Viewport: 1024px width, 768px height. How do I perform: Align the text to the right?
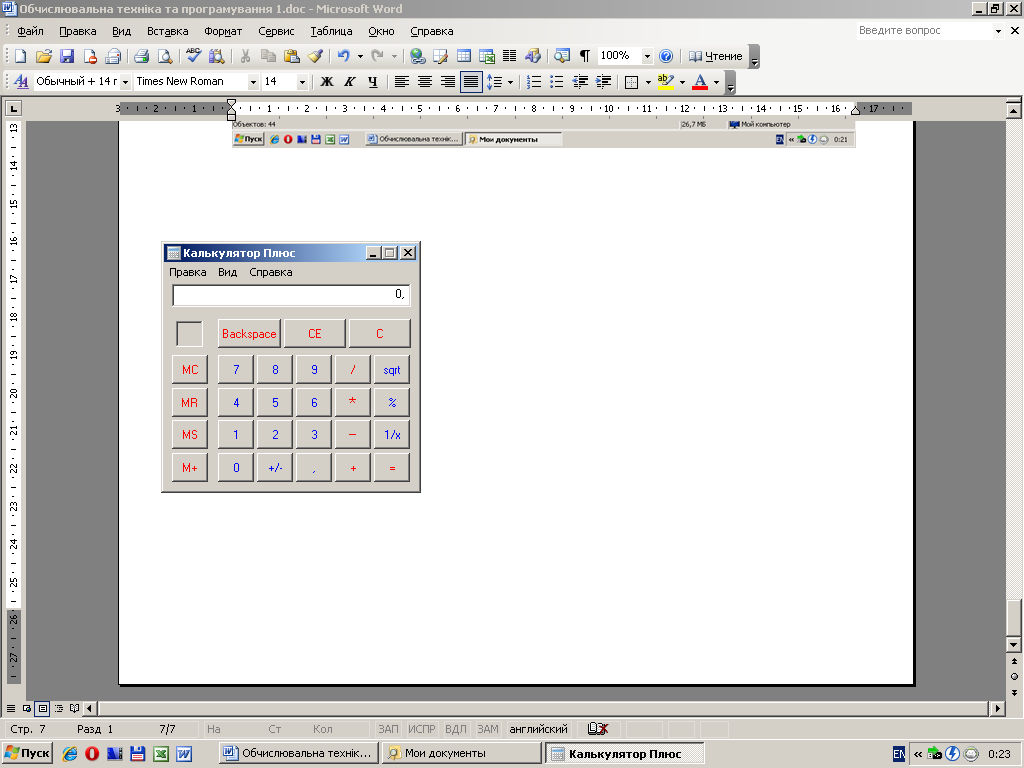click(448, 82)
